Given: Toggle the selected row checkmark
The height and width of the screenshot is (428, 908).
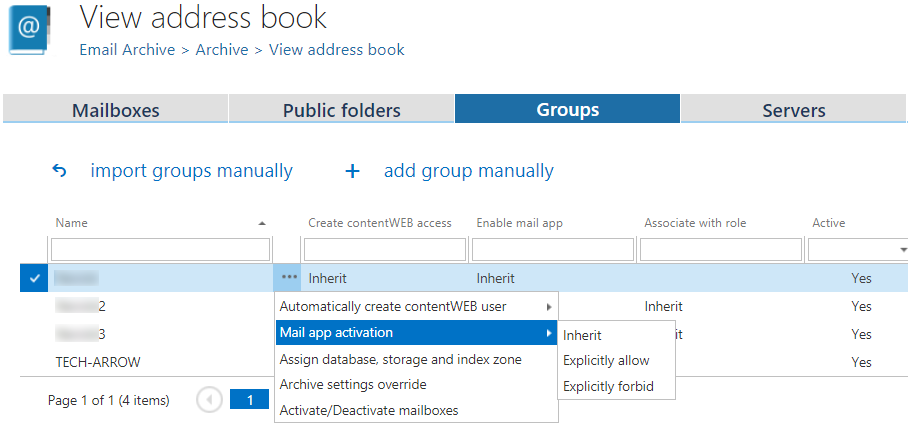Looking at the screenshot, I should [x=35, y=279].
